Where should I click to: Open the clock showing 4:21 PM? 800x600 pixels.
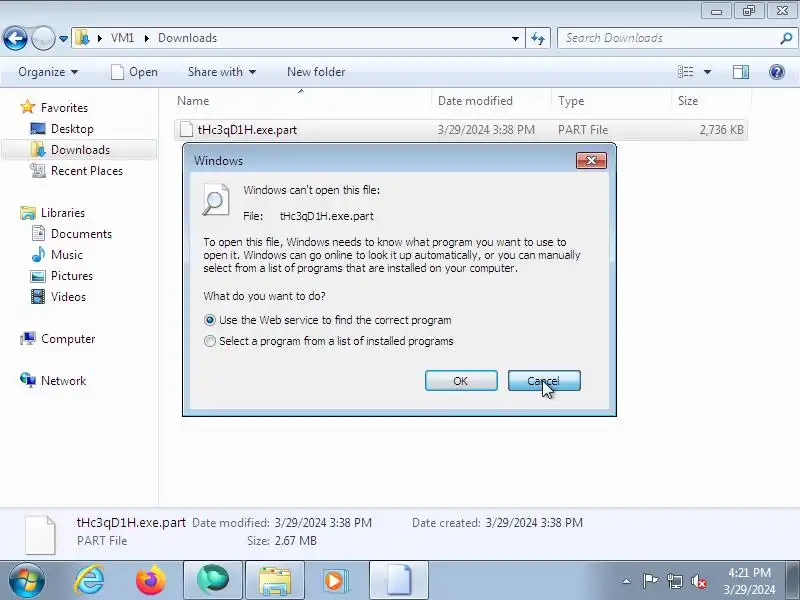tap(749, 581)
